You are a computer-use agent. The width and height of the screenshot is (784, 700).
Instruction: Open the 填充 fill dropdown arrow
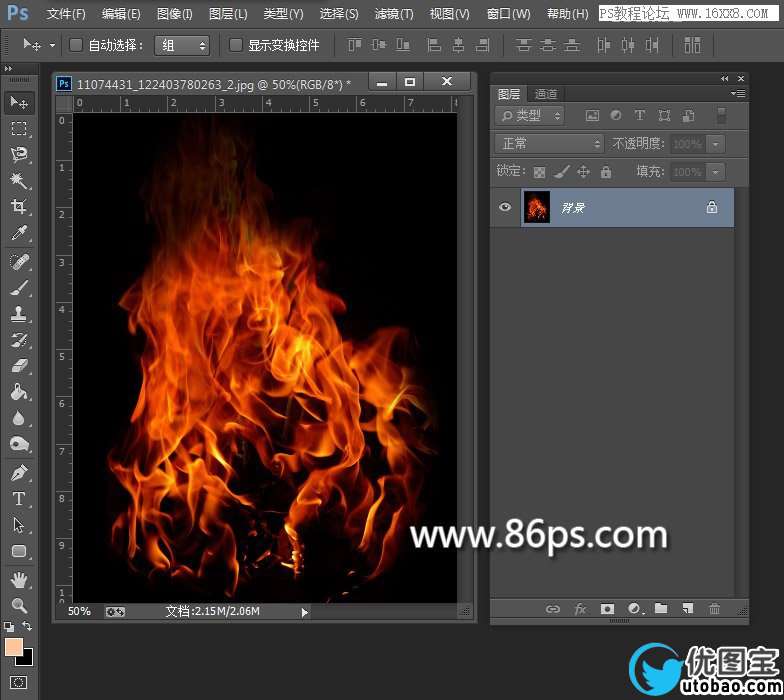[x=716, y=172]
